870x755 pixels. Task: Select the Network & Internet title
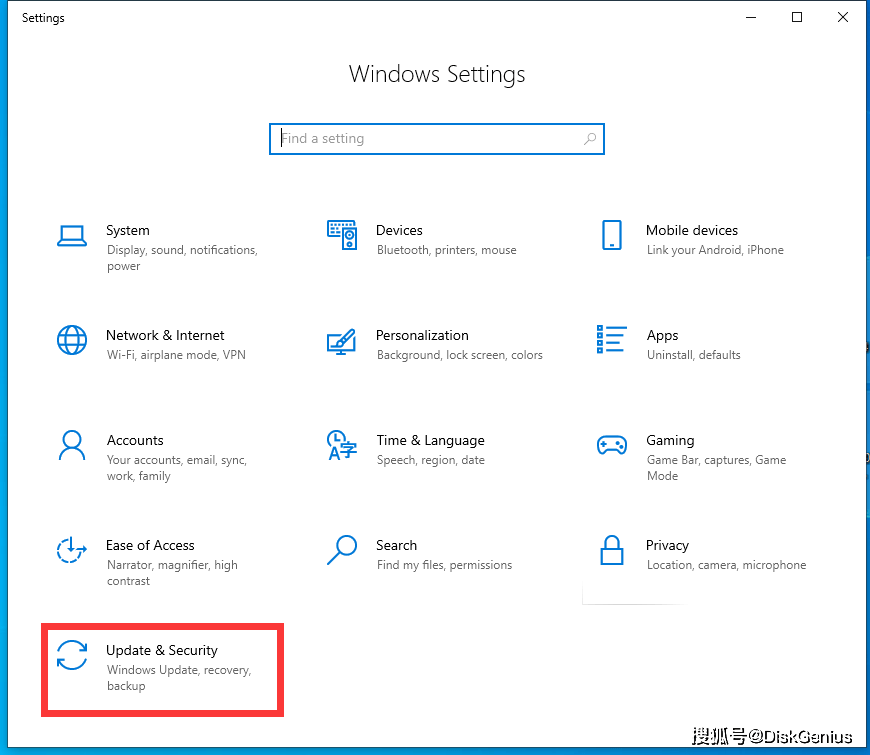pos(165,335)
